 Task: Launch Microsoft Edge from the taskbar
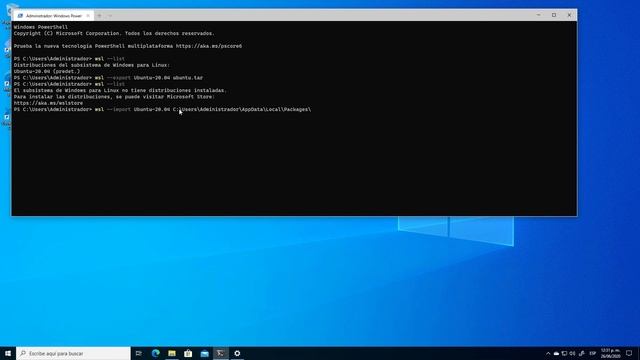pos(156,353)
